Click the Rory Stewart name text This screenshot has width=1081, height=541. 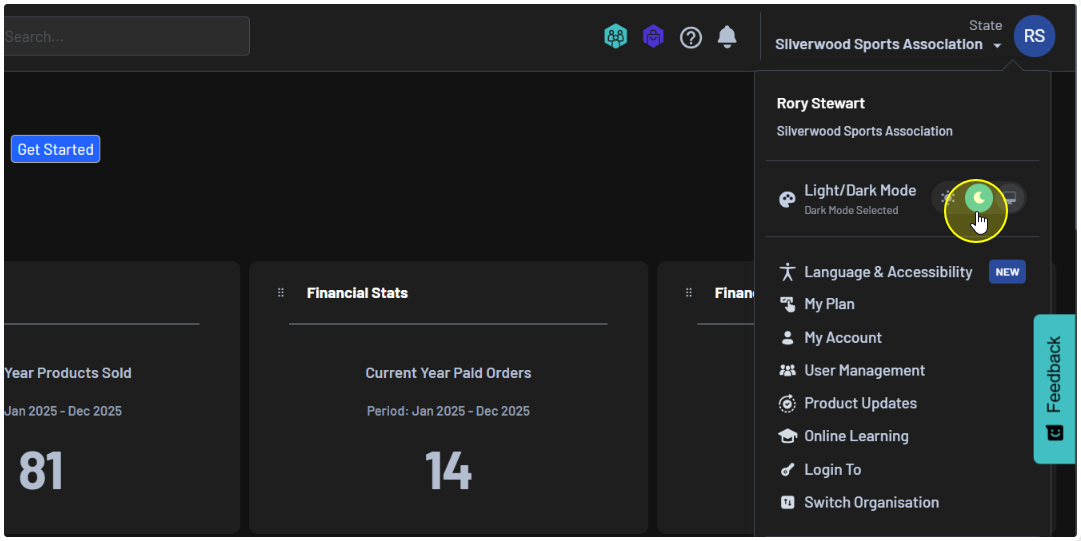click(820, 103)
